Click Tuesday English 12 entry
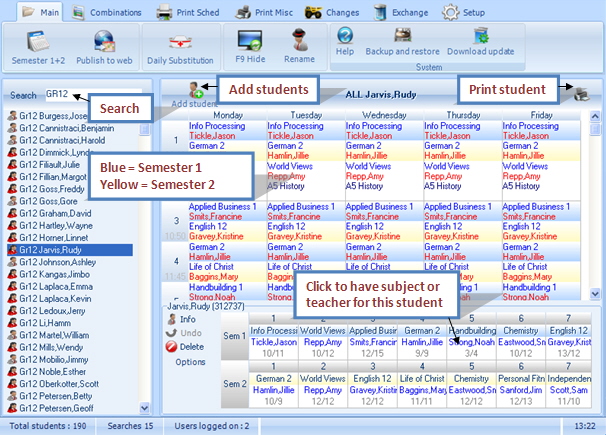Screen dimensions: 606x435 point(286,226)
